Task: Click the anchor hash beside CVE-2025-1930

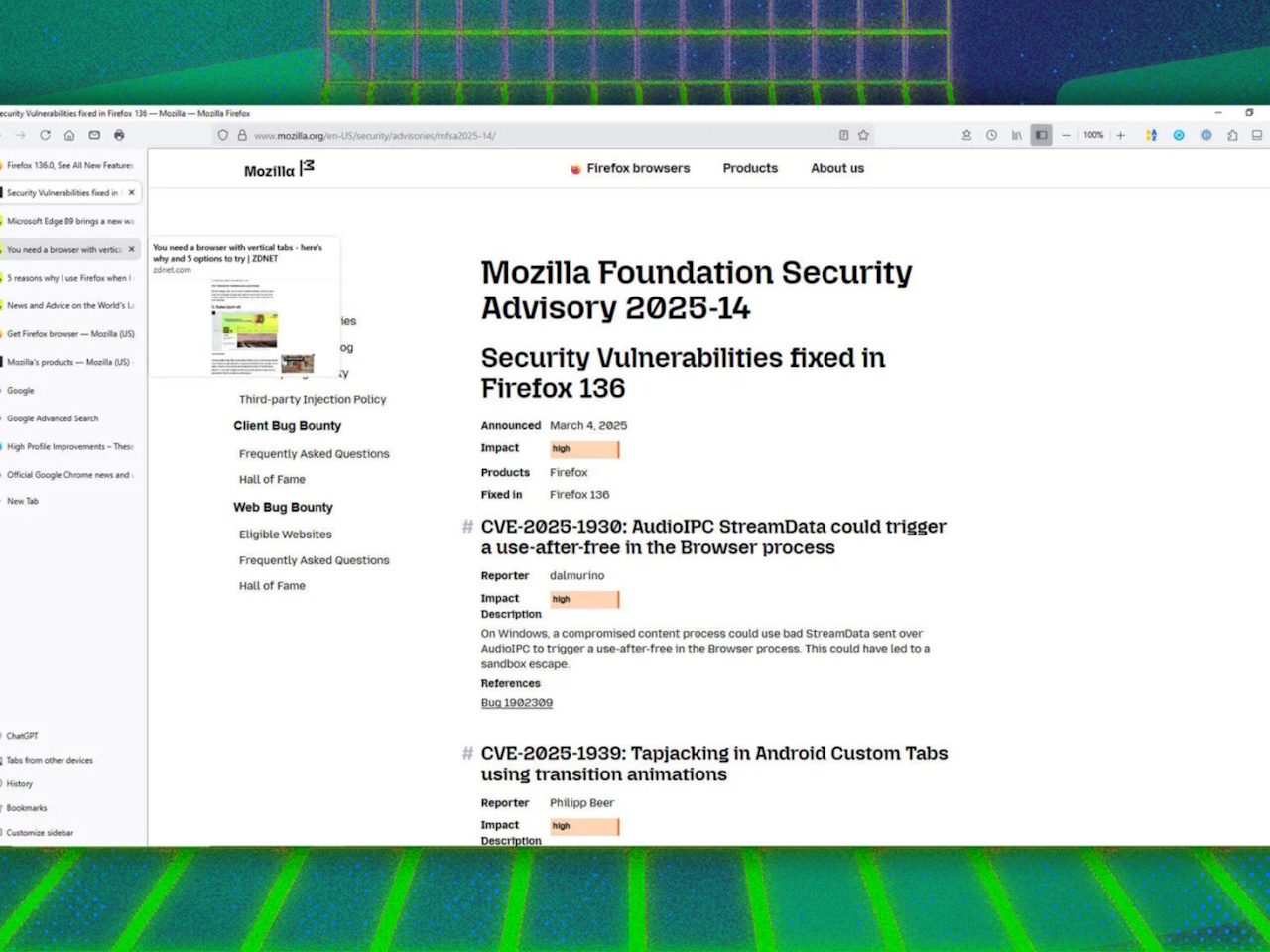Action: 467,527
